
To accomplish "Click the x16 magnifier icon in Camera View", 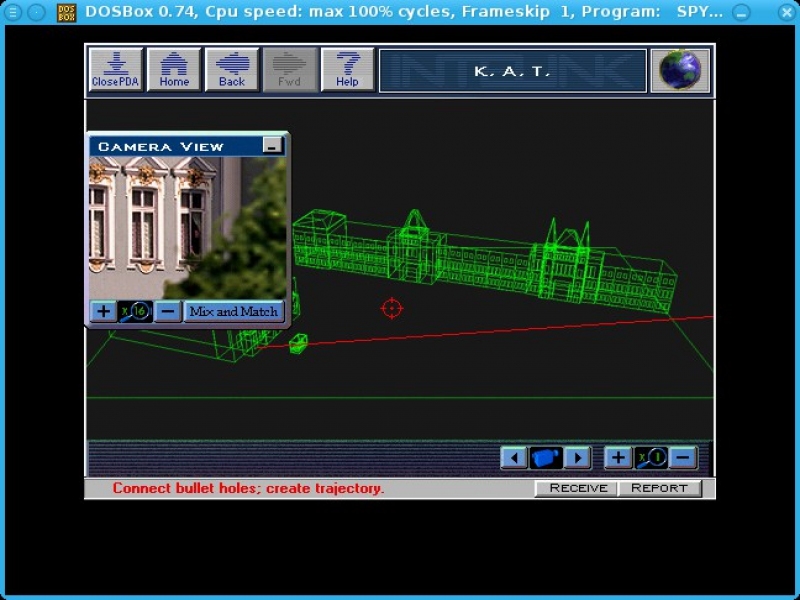I will [x=135, y=311].
